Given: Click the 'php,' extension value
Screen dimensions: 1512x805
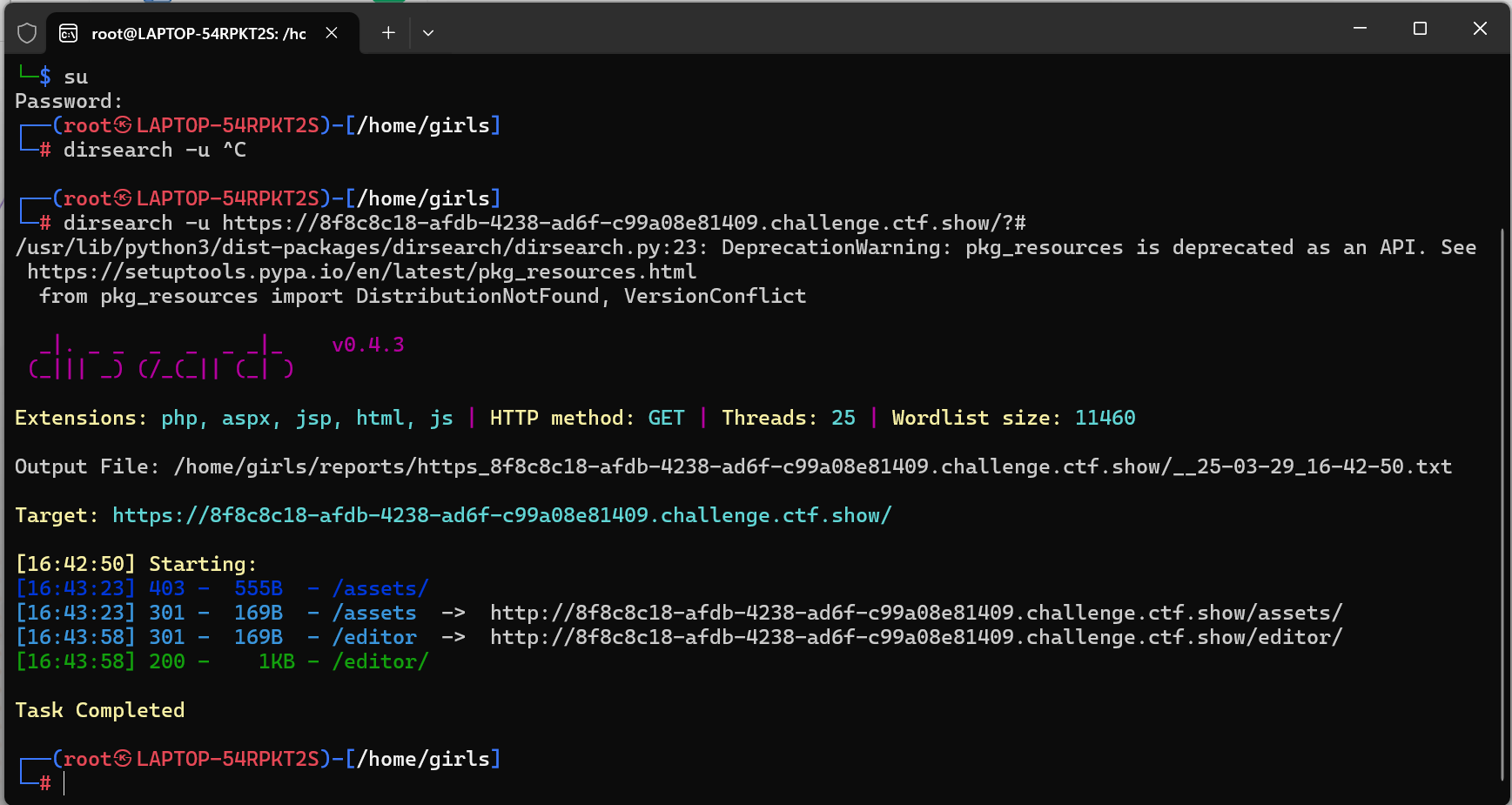Looking at the screenshot, I should 185,418.
